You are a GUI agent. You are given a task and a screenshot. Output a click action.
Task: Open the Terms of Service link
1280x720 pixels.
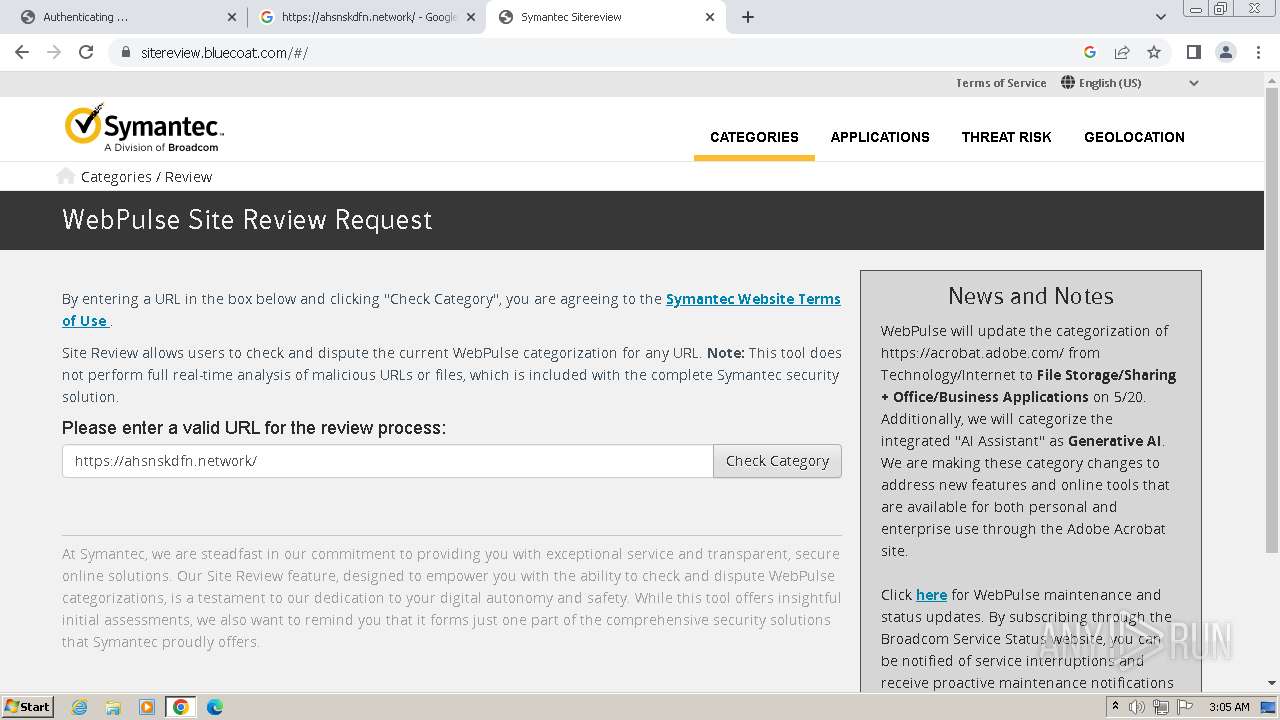pos(1001,83)
